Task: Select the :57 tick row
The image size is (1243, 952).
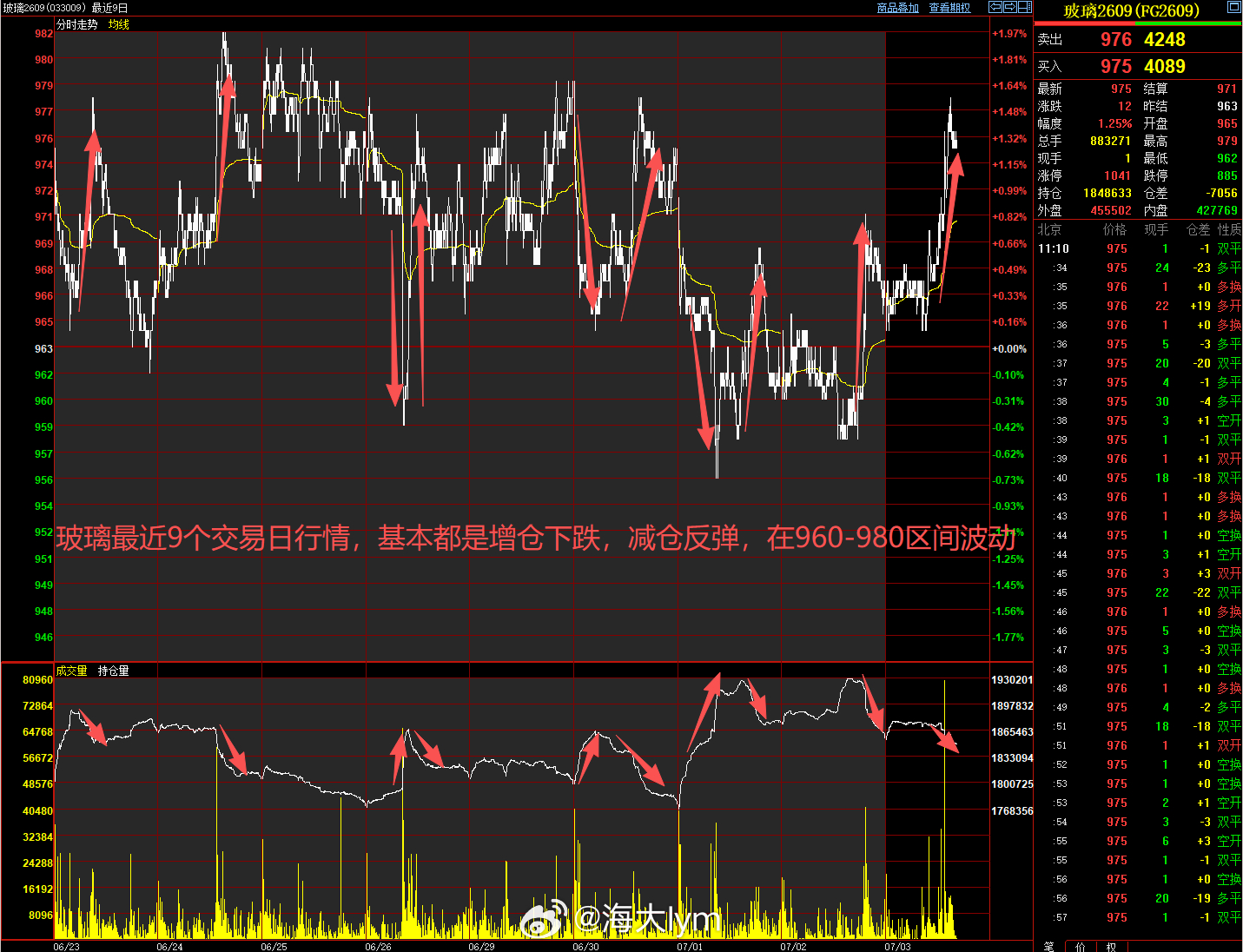Action: point(1138,917)
